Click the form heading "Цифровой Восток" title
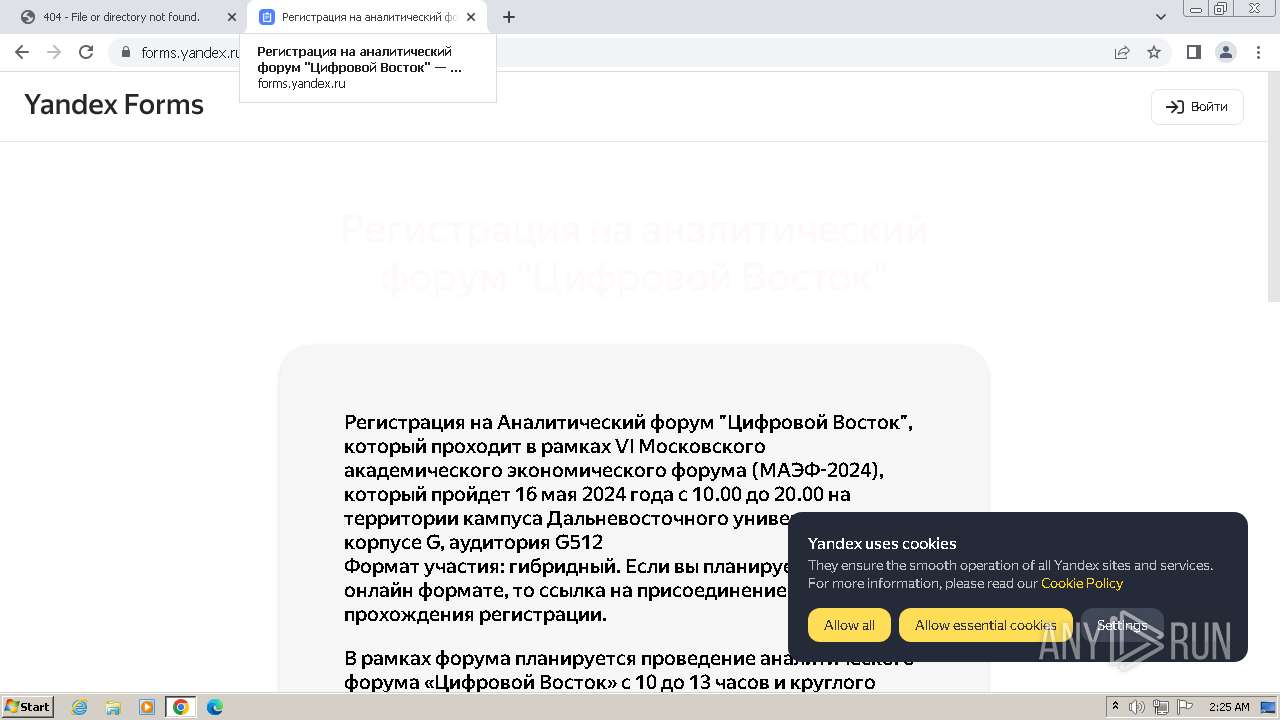Viewport: 1280px width, 720px height. (634, 254)
